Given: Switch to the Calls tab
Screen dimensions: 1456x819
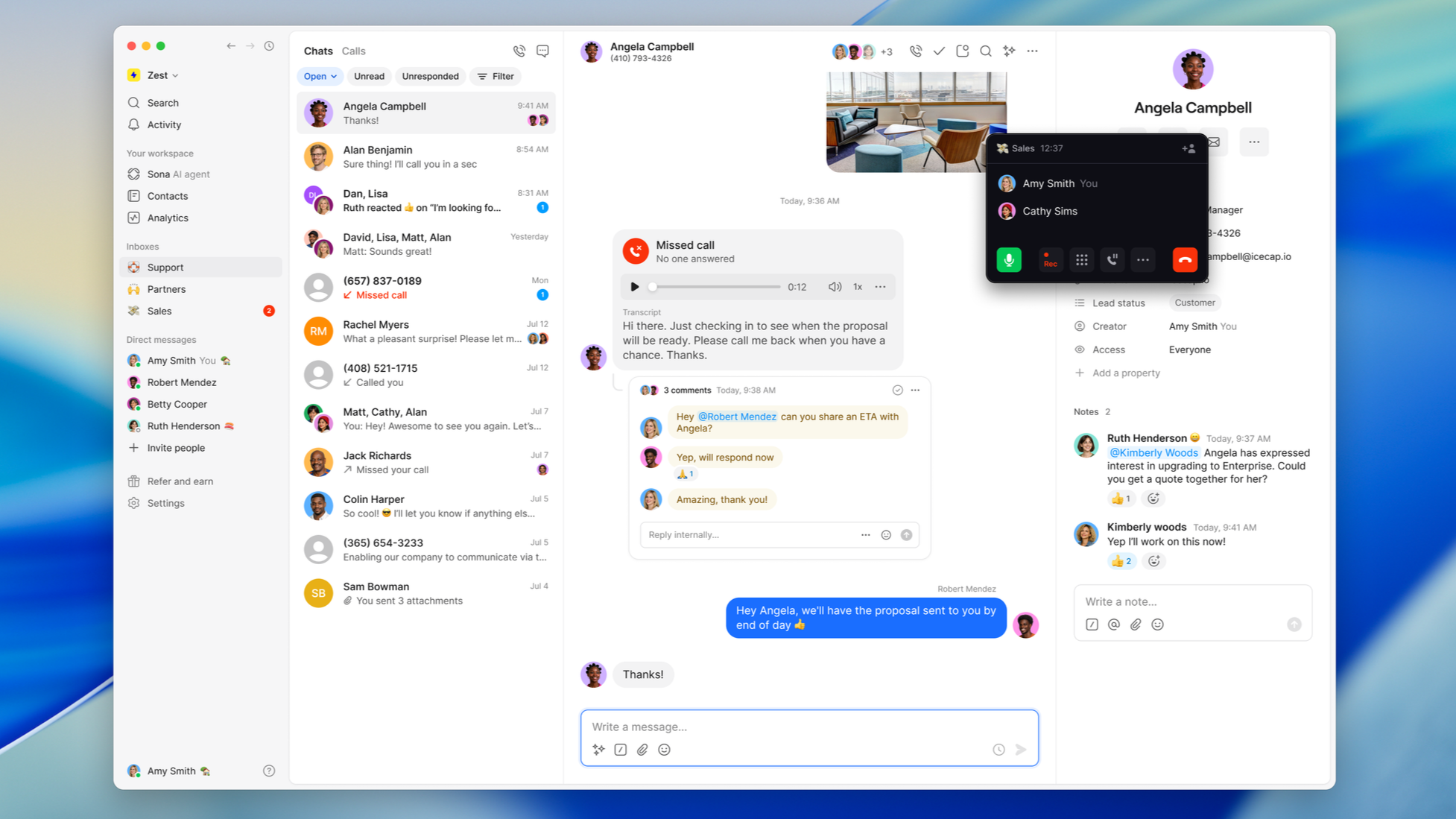Looking at the screenshot, I should [353, 51].
